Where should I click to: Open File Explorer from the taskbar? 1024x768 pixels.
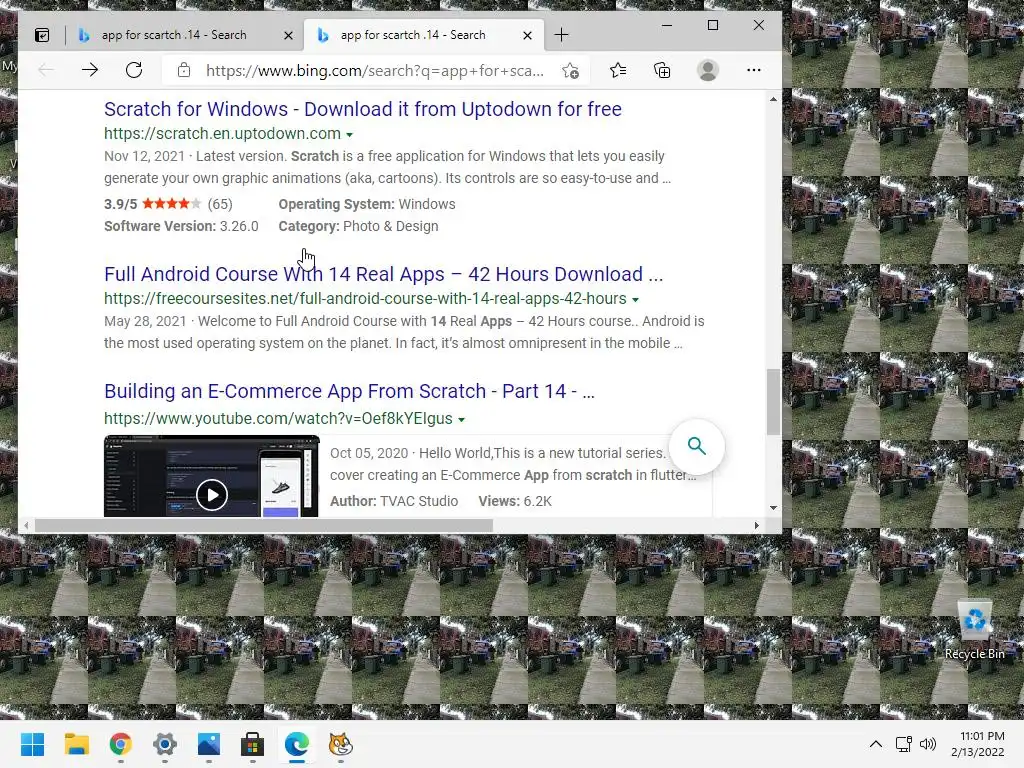[76, 744]
